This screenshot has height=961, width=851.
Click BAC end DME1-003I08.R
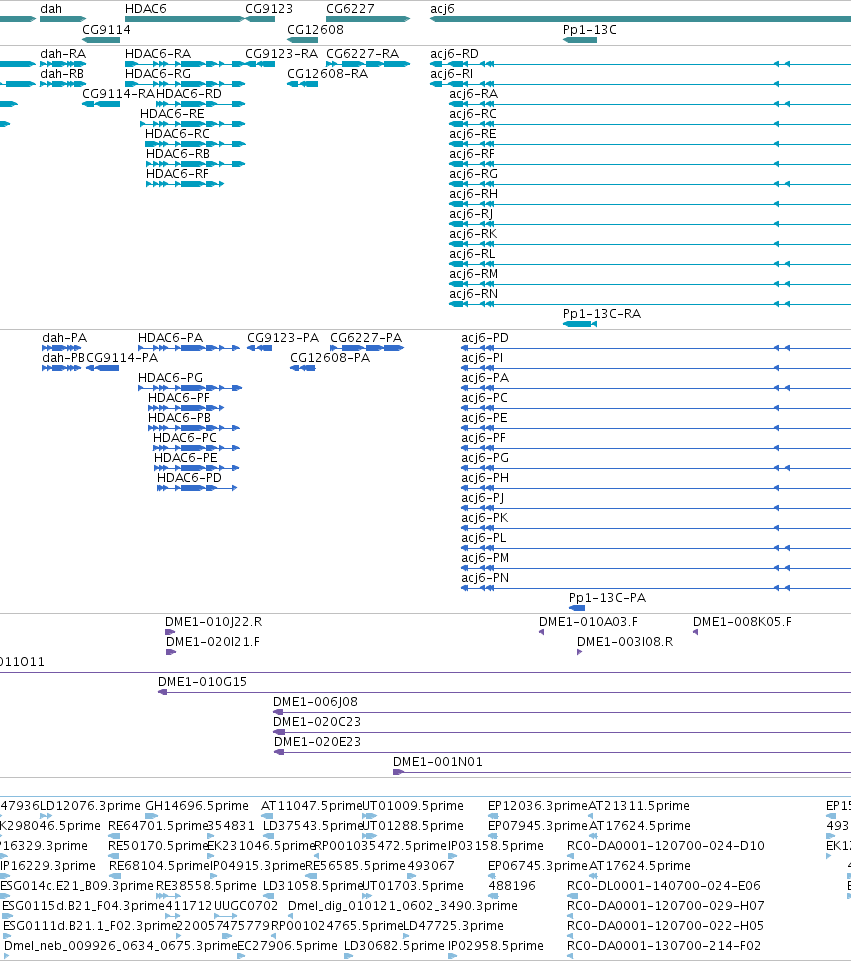[625, 642]
